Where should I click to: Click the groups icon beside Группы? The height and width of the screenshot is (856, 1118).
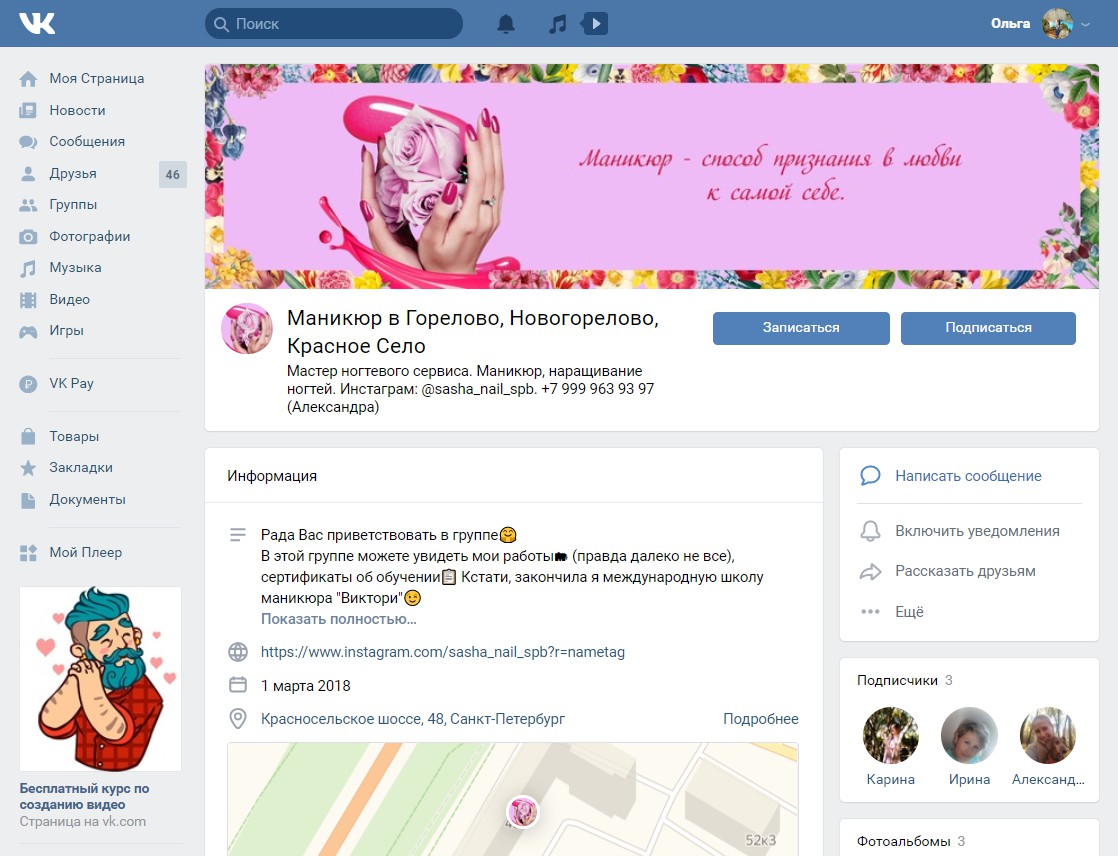pos(28,205)
